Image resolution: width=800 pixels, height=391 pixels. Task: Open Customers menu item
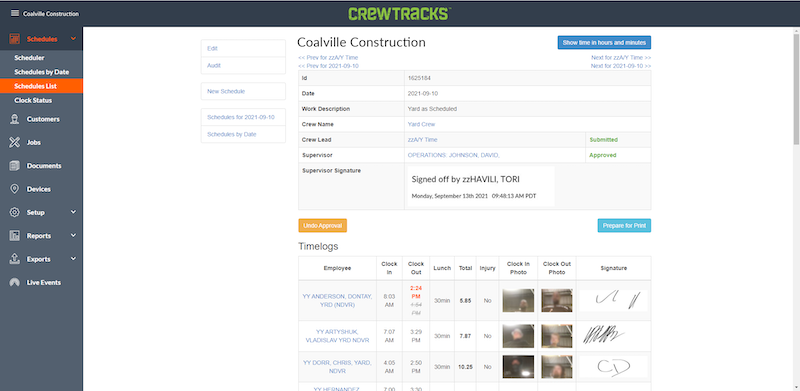[x=43, y=119]
